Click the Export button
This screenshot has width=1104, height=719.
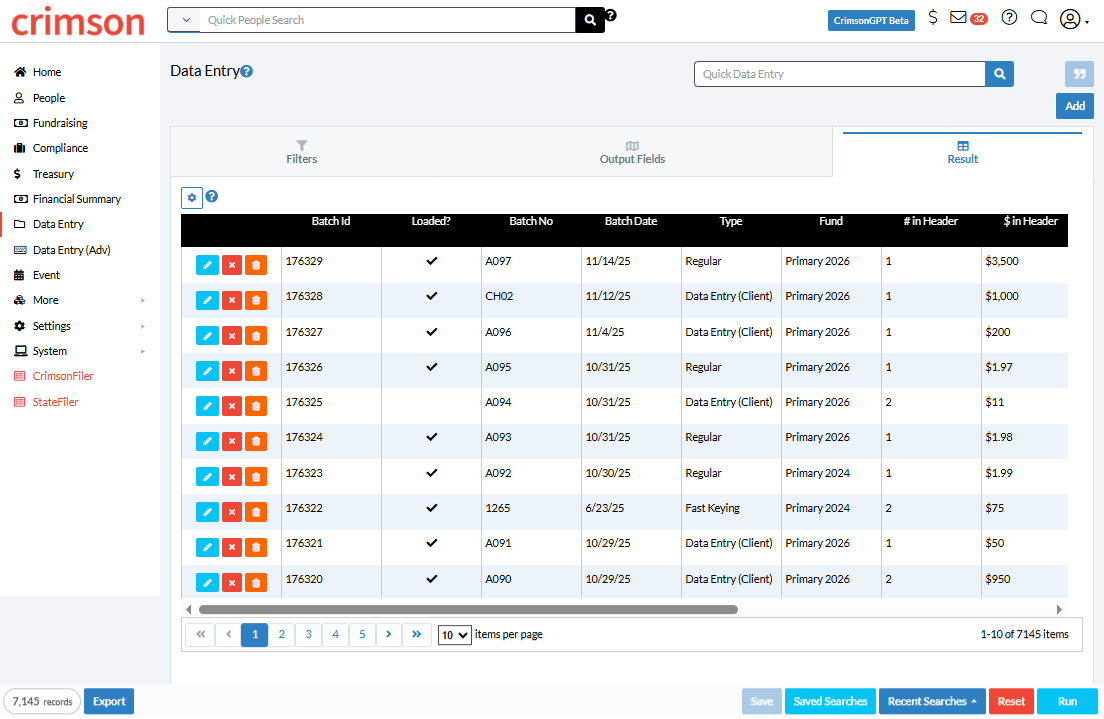(109, 701)
